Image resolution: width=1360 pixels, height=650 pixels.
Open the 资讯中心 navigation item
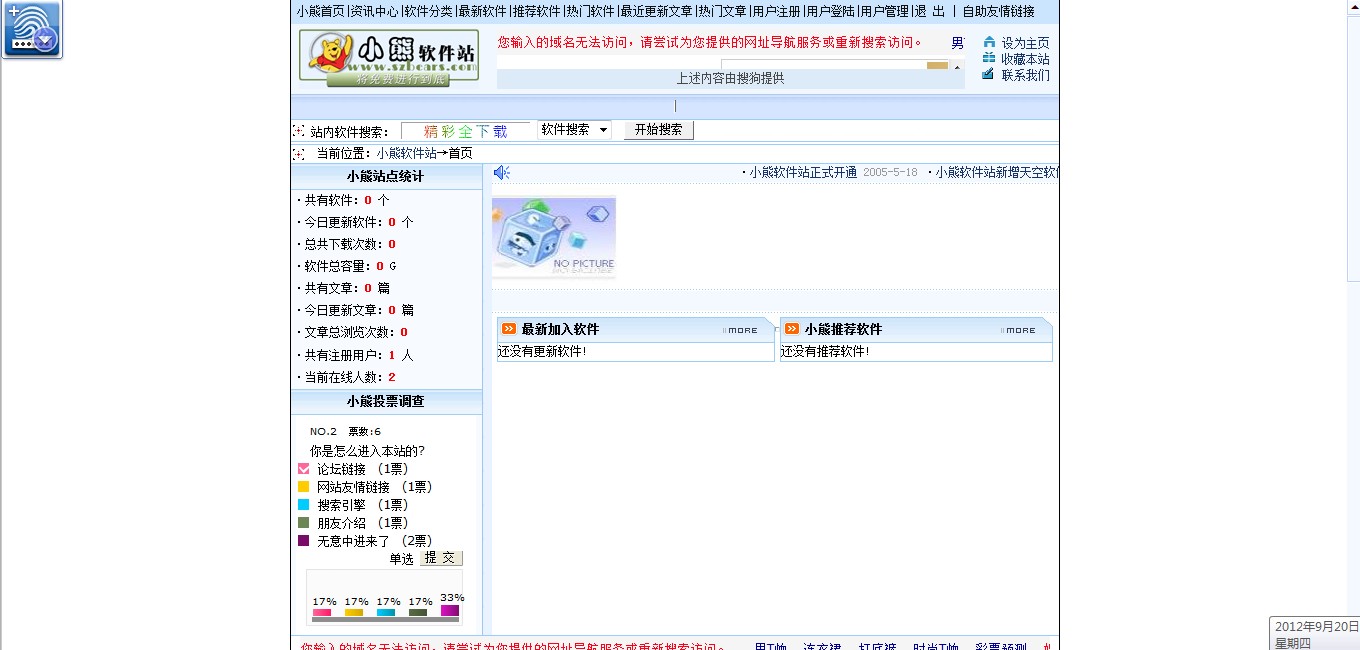(x=374, y=11)
